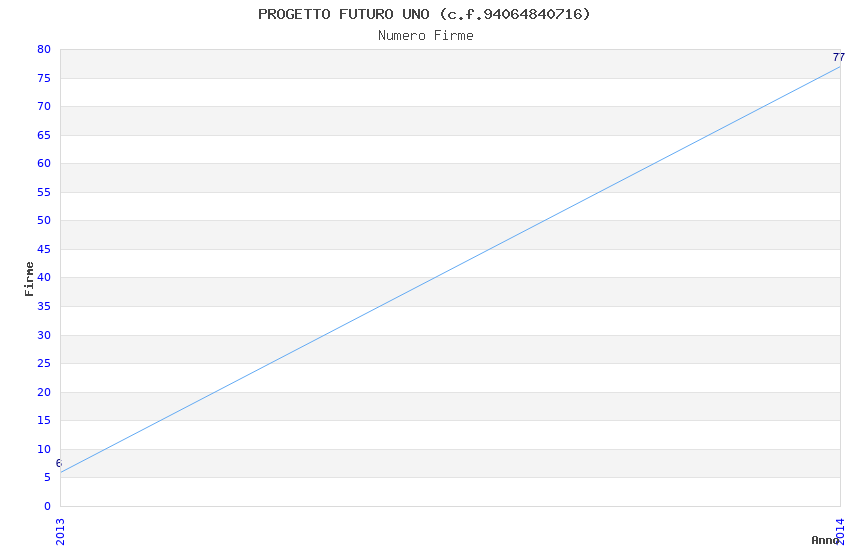
Task: Click the Anno x-axis title
Action: (824, 540)
